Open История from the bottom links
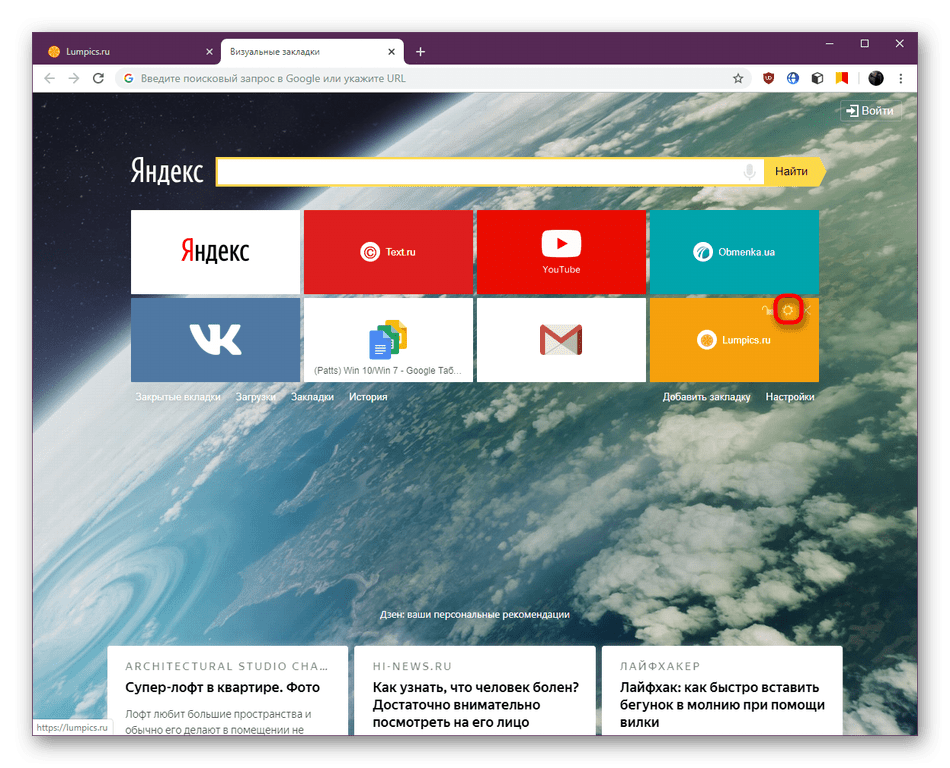This screenshot has height=768, width=950. pyautogui.click(x=369, y=396)
